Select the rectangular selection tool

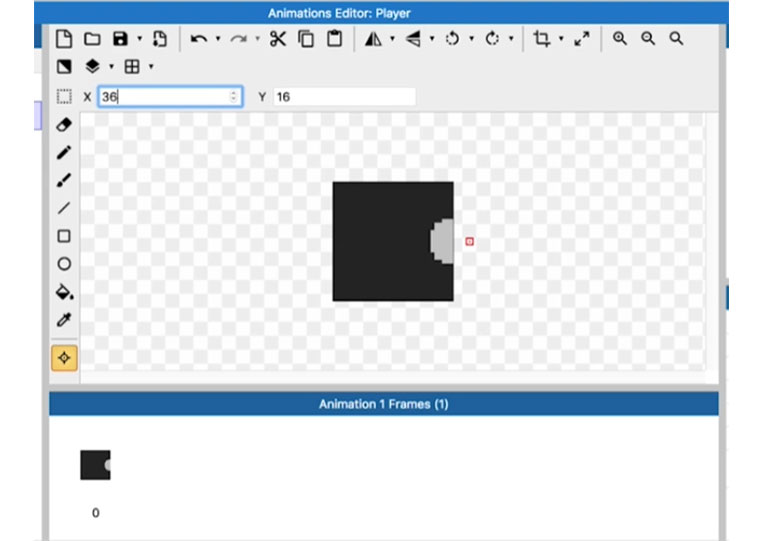[64, 96]
